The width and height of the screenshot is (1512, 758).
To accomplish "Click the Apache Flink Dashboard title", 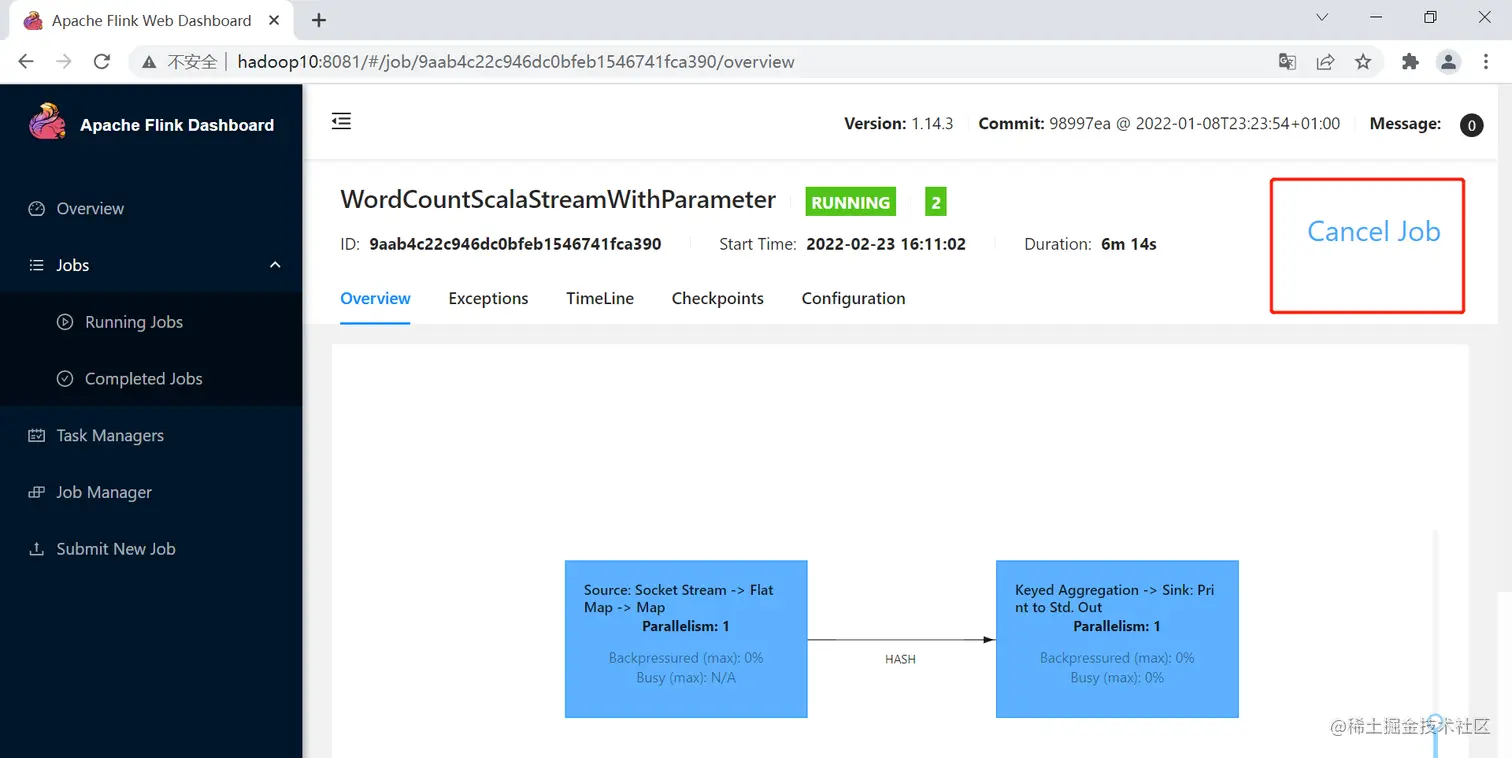I will coord(177,125).
